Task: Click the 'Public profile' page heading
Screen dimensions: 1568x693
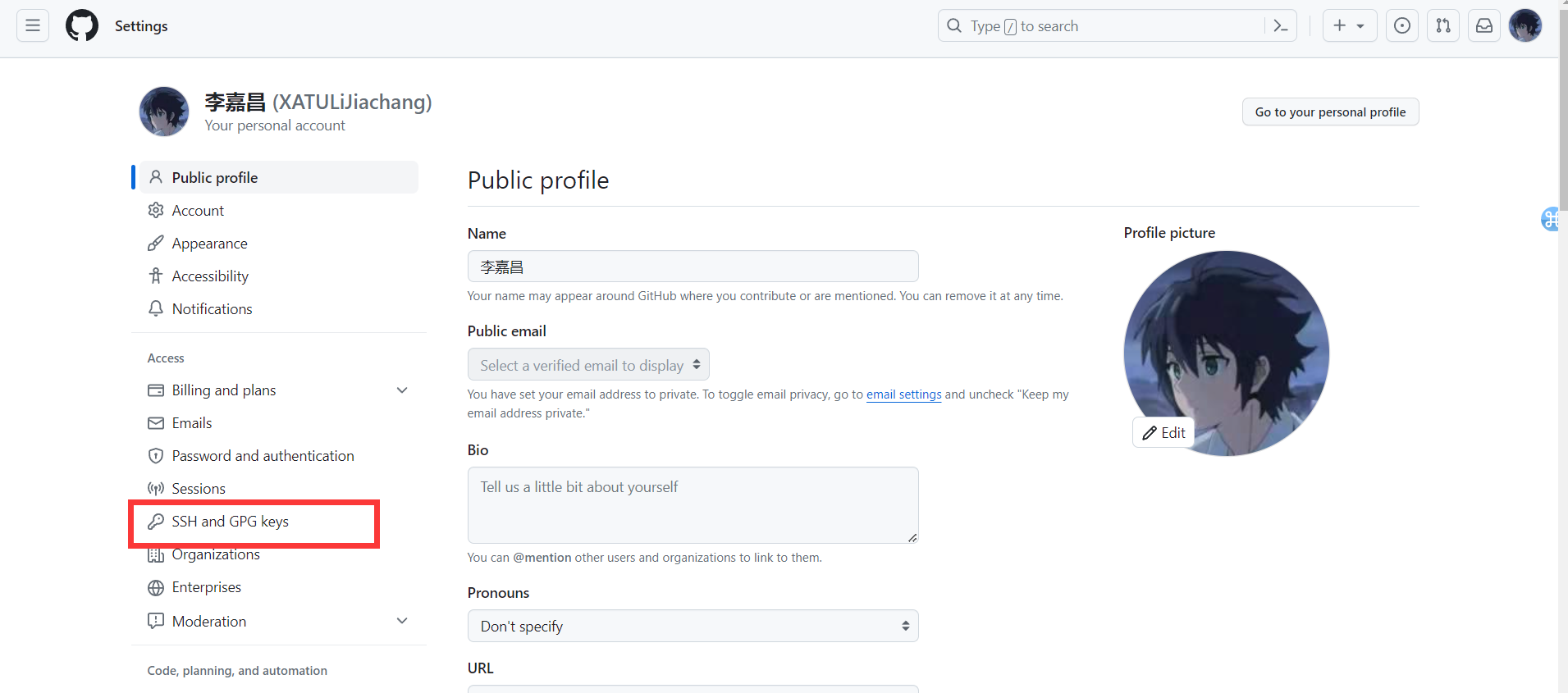Action: tap(538, 180)
